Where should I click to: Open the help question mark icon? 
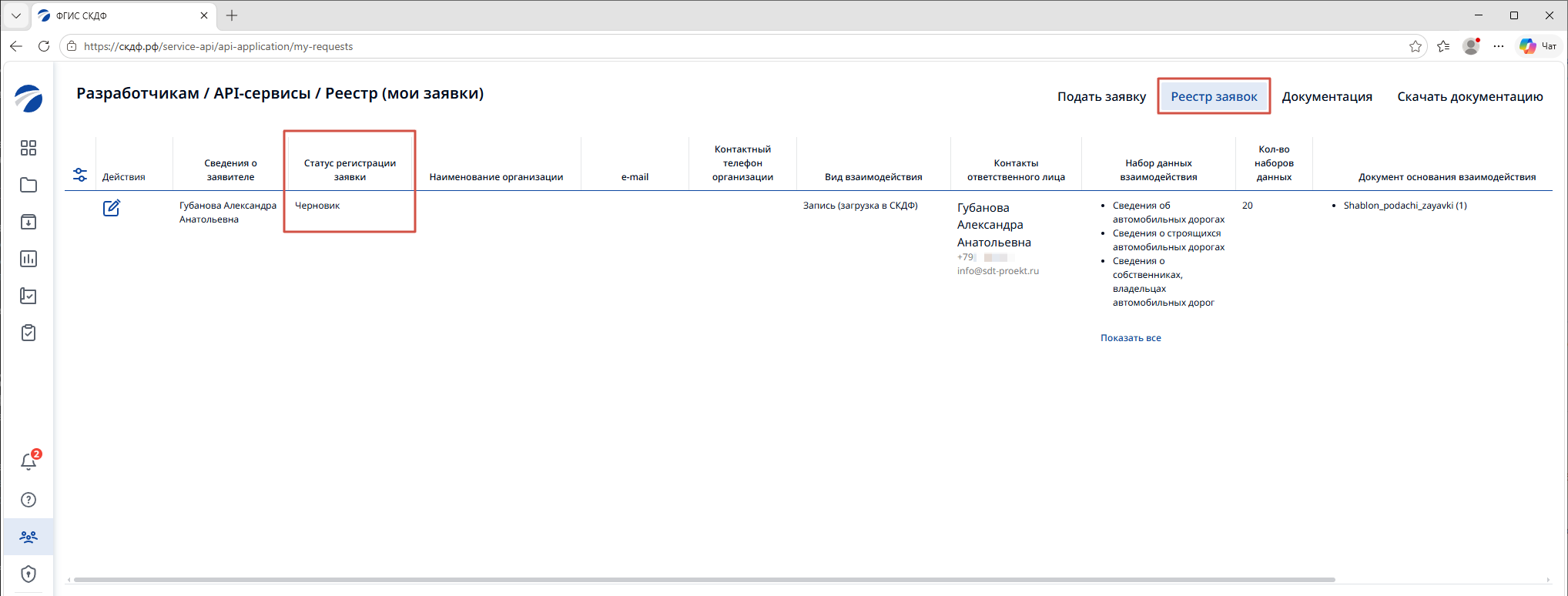pyautogui.click(x=28, y=500)
